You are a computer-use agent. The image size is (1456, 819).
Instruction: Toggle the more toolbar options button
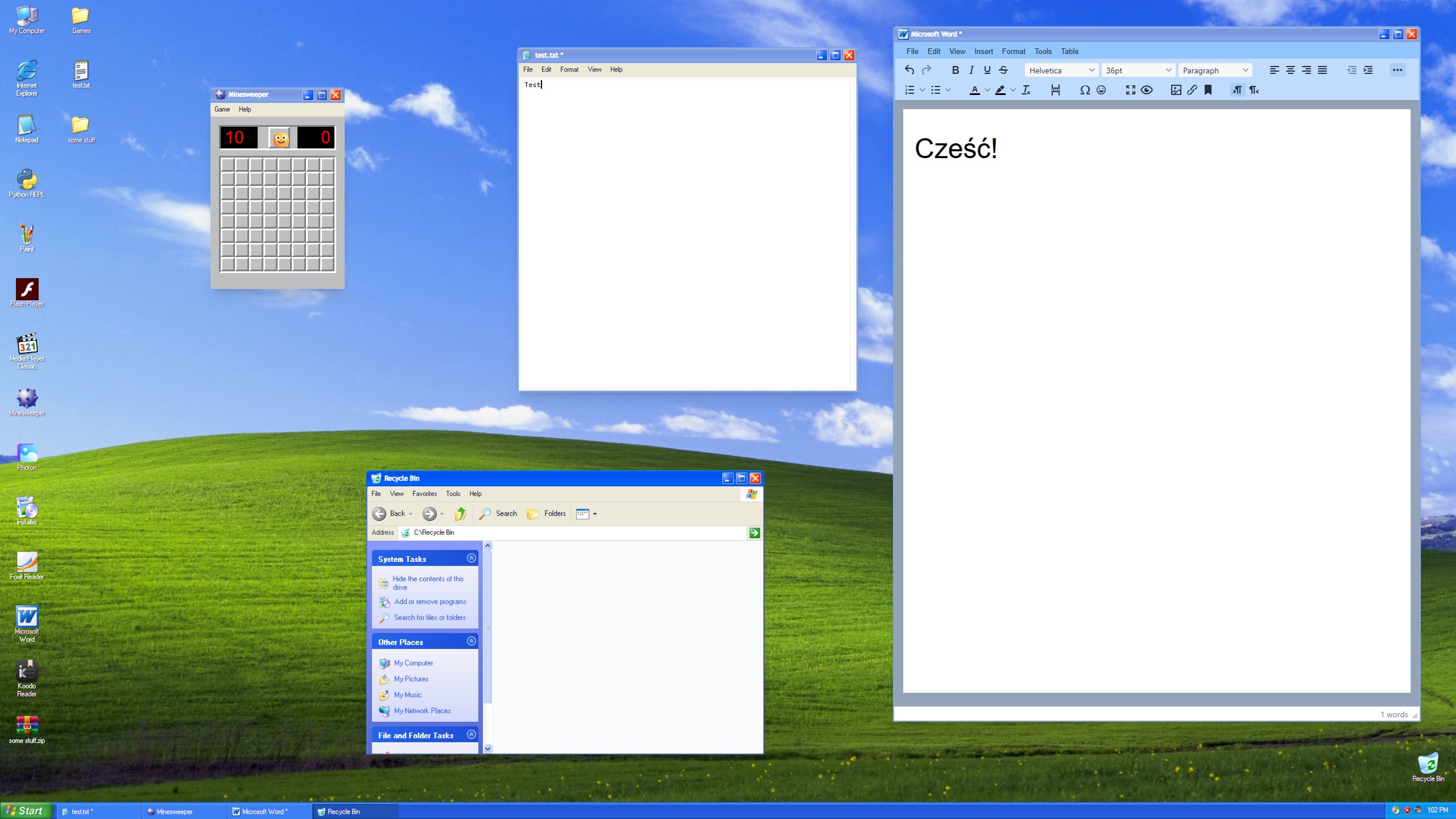1397,70
